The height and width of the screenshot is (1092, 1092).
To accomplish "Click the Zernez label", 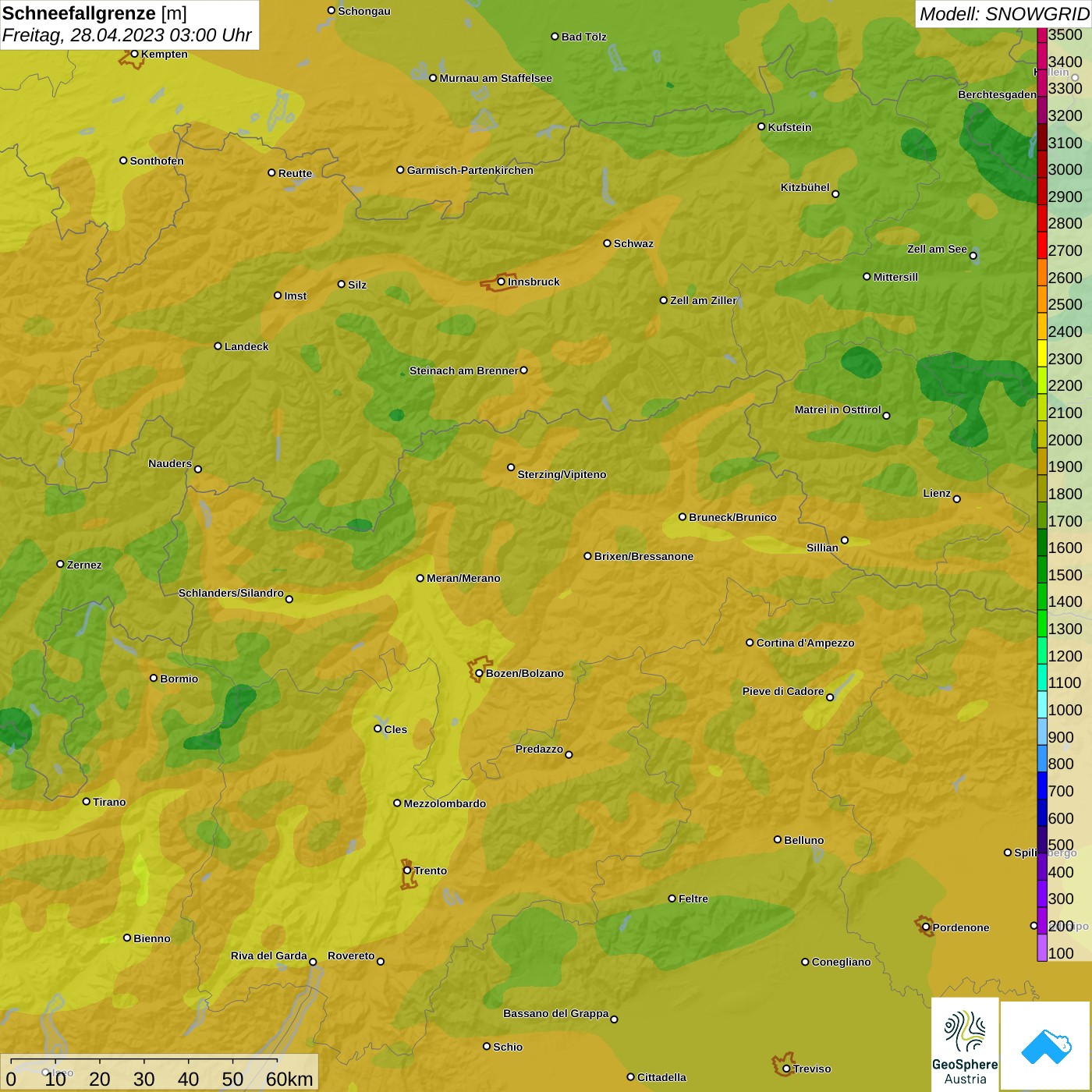I will coord(84,565).
